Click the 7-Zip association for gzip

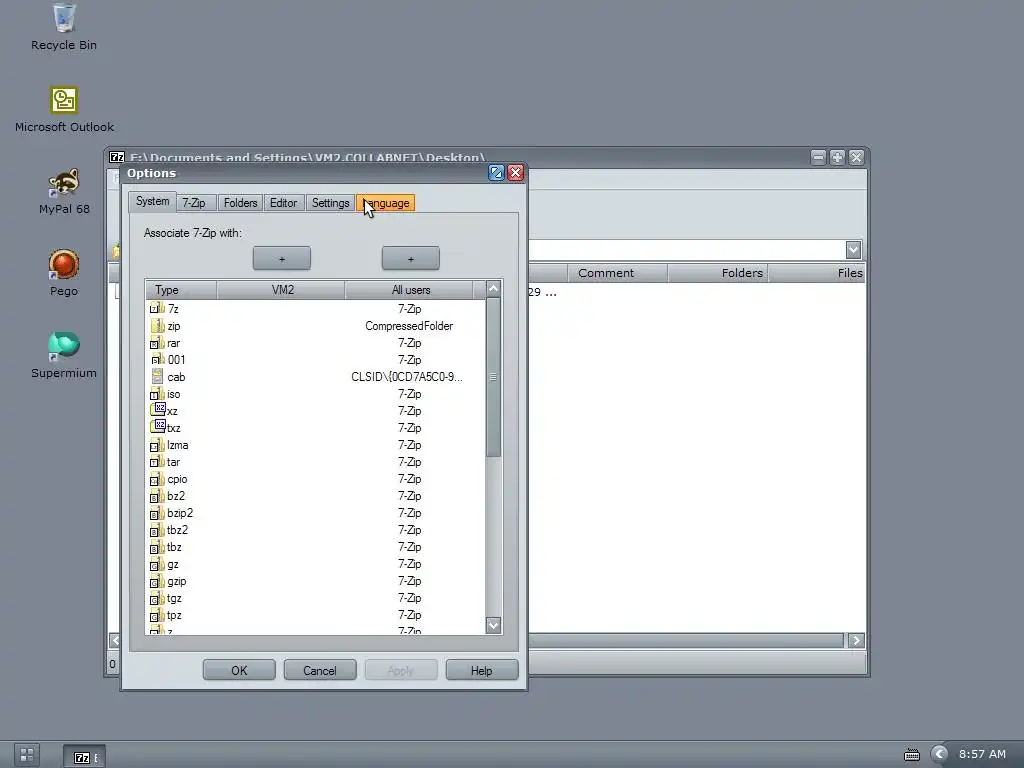point(409,581)
